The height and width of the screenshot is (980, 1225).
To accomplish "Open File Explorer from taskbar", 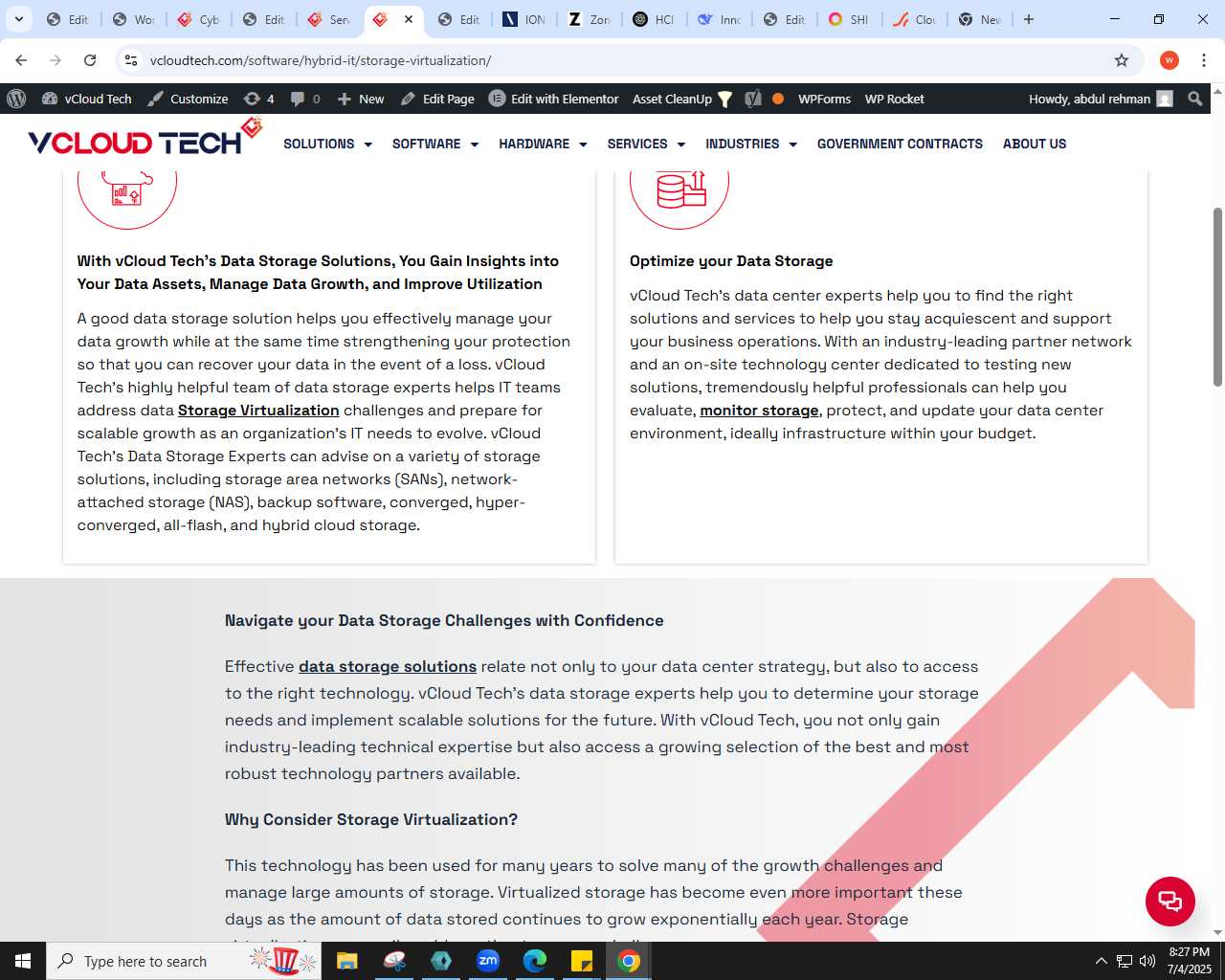I will (346, 961).
